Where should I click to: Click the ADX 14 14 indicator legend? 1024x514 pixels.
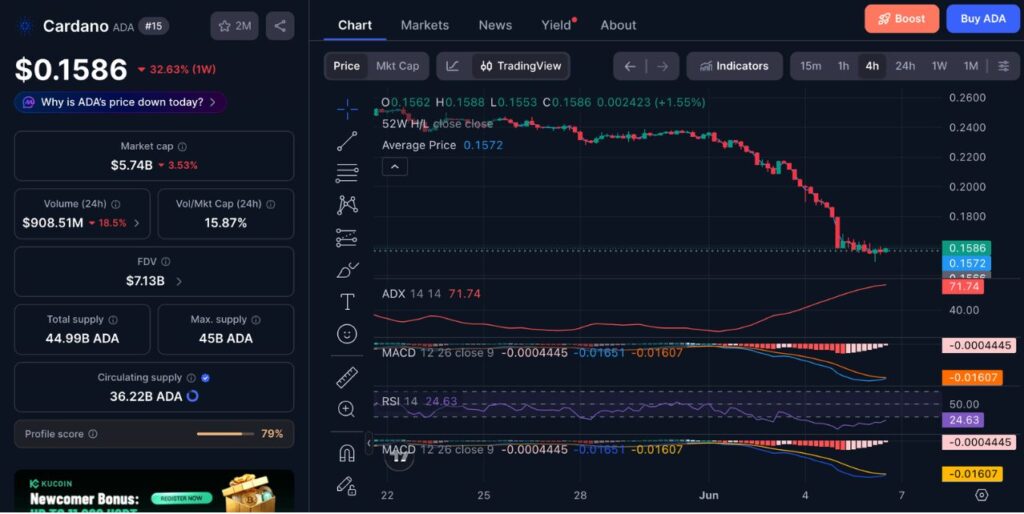pos(431,294)
